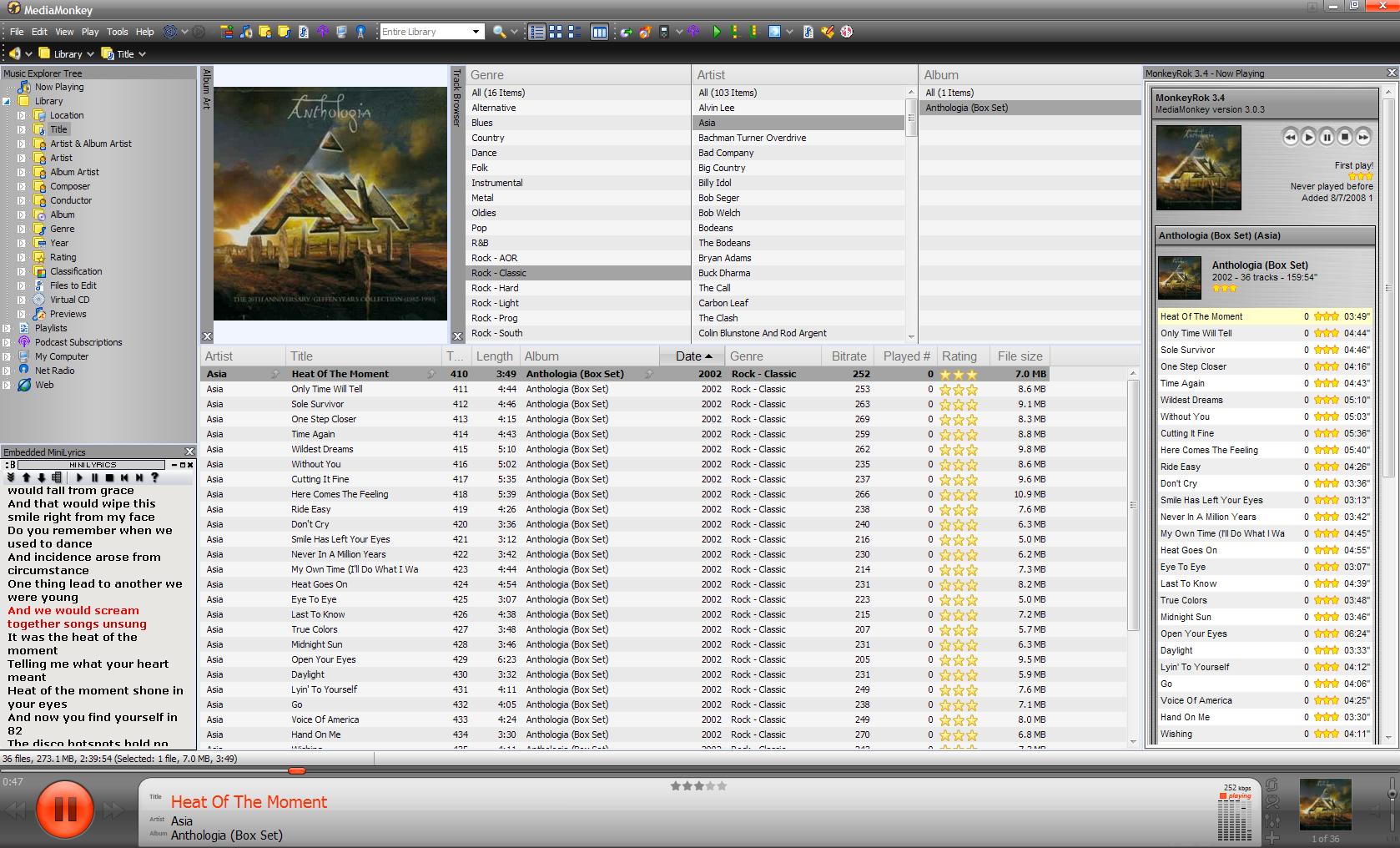Open the Entire Library search dropdown

(x=476, y=32)
